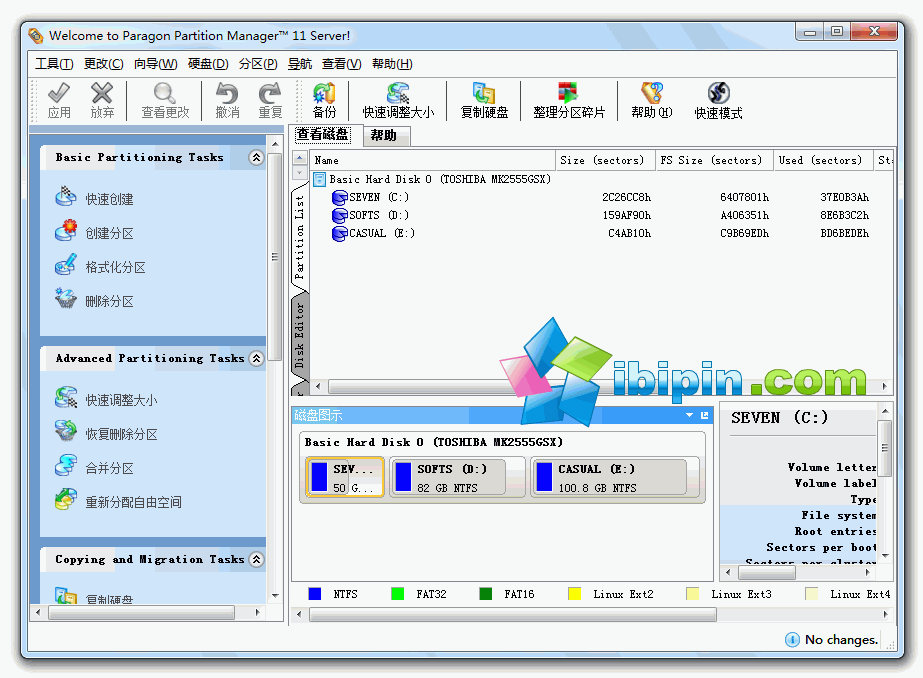Collapse the Copying and Migration Tasks section
This screenshot has width=923, height=678.
click(x=256, y=559)
